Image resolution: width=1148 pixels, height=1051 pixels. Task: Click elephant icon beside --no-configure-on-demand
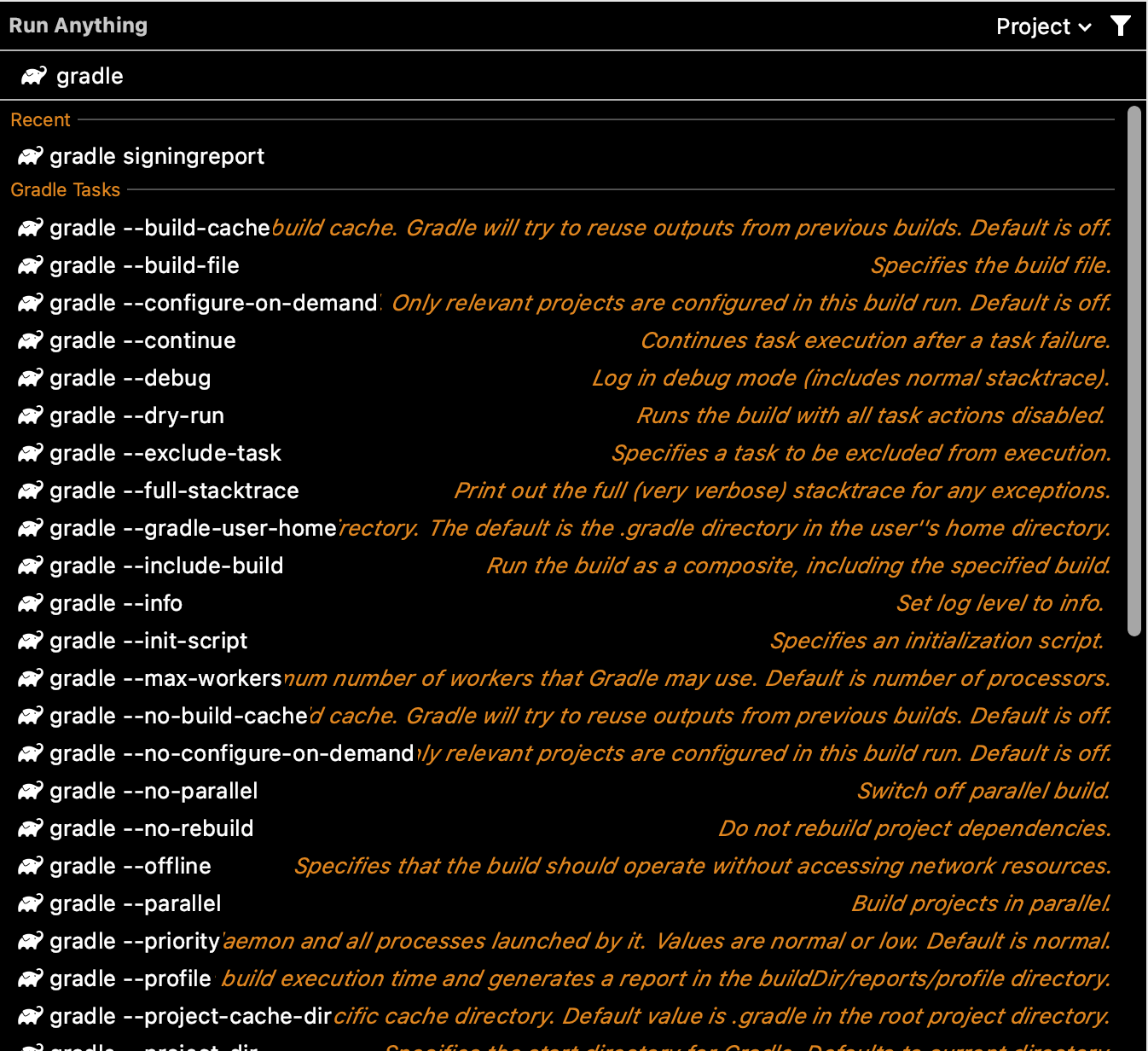pyautogui.click(x=31, y=753)
